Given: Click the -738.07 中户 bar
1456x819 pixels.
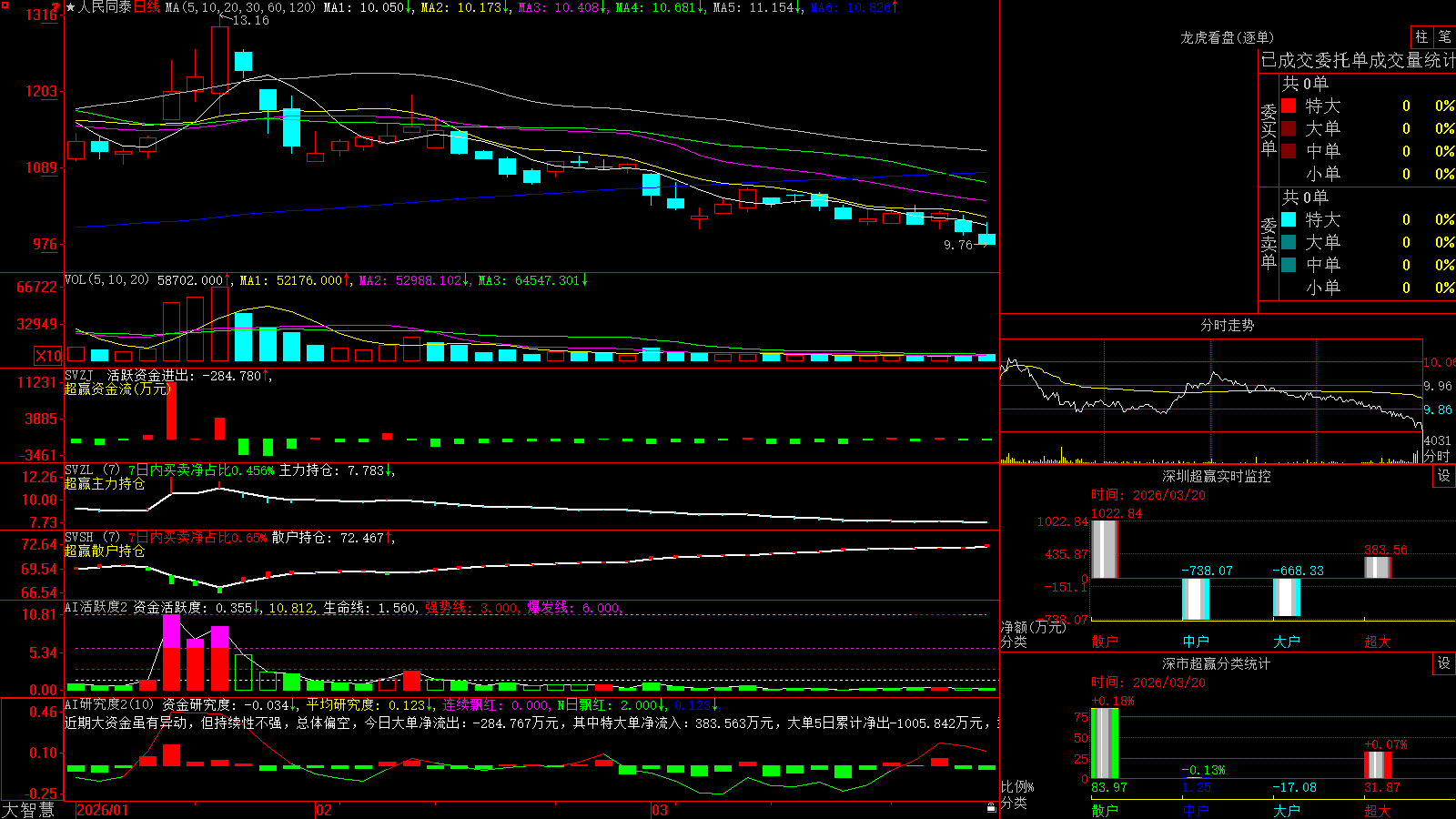Looking at the screenshot, I should (x=1196, y=599).
